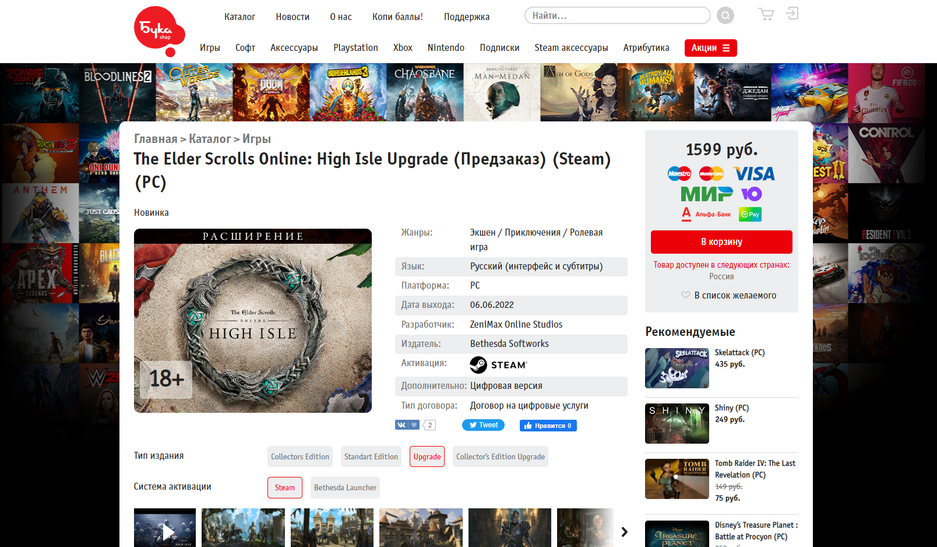Select Bethesda Launcher activation system
Viewport: 937px width, 547px height.
coord(345,488)
